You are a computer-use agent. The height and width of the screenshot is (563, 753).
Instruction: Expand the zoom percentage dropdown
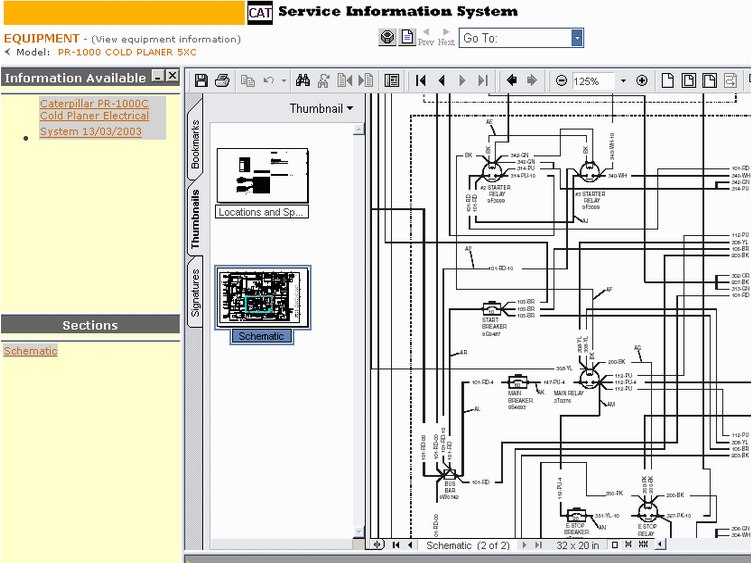(x=623, y=80)
